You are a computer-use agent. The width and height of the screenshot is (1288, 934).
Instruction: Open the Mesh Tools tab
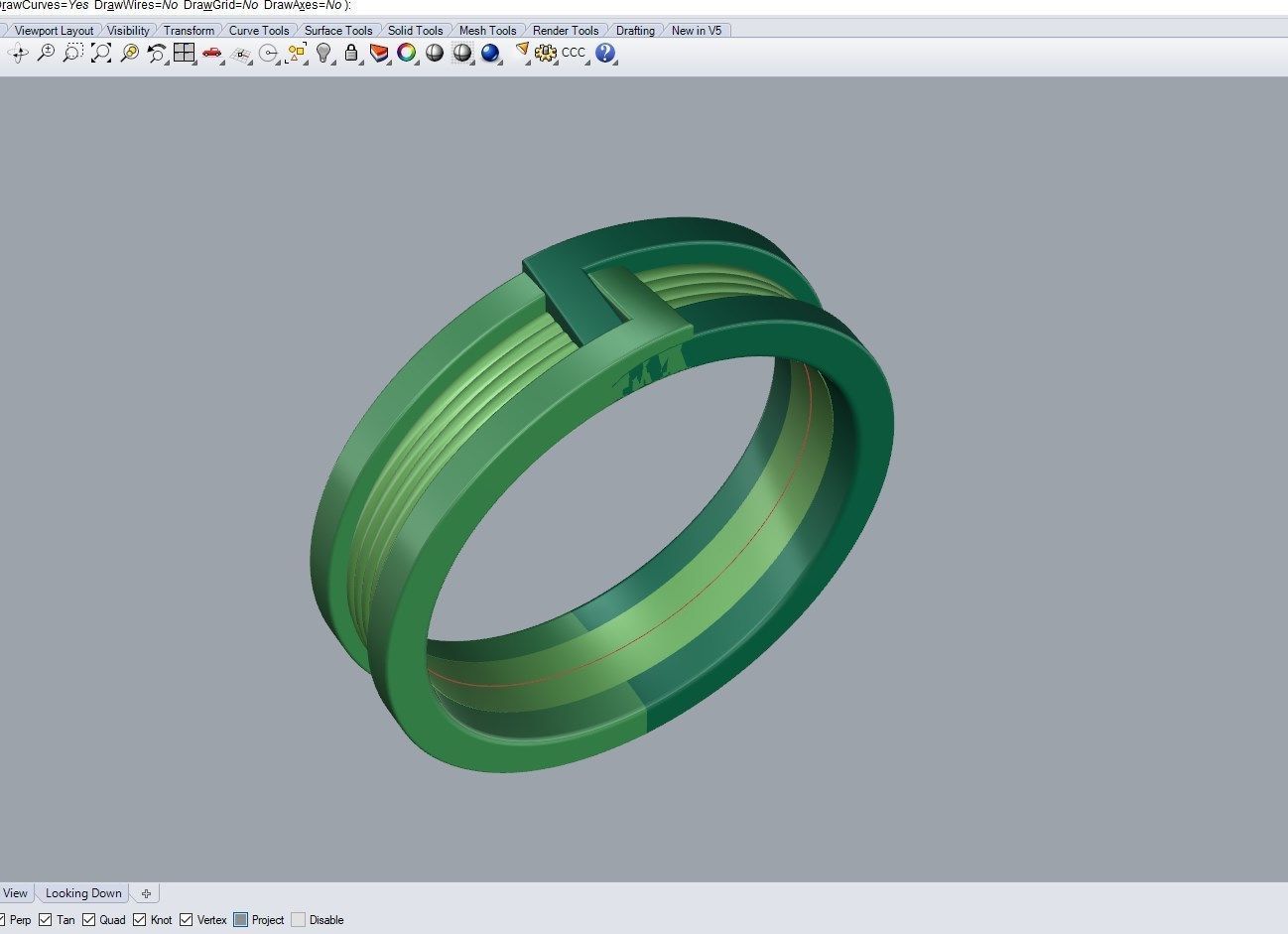(x=487, y=31)
